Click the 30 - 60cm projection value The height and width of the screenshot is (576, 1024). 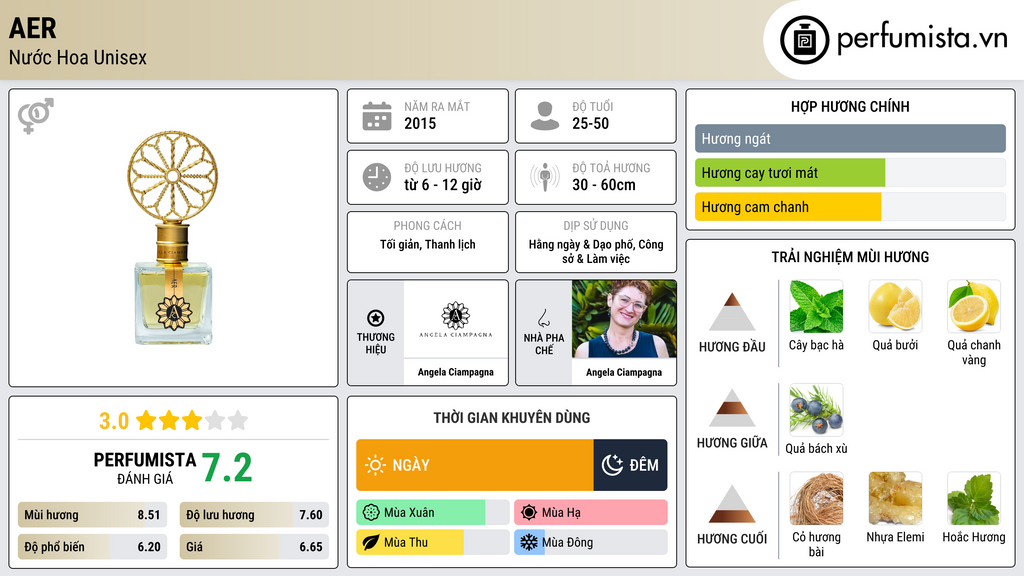(x=603, y=185)
